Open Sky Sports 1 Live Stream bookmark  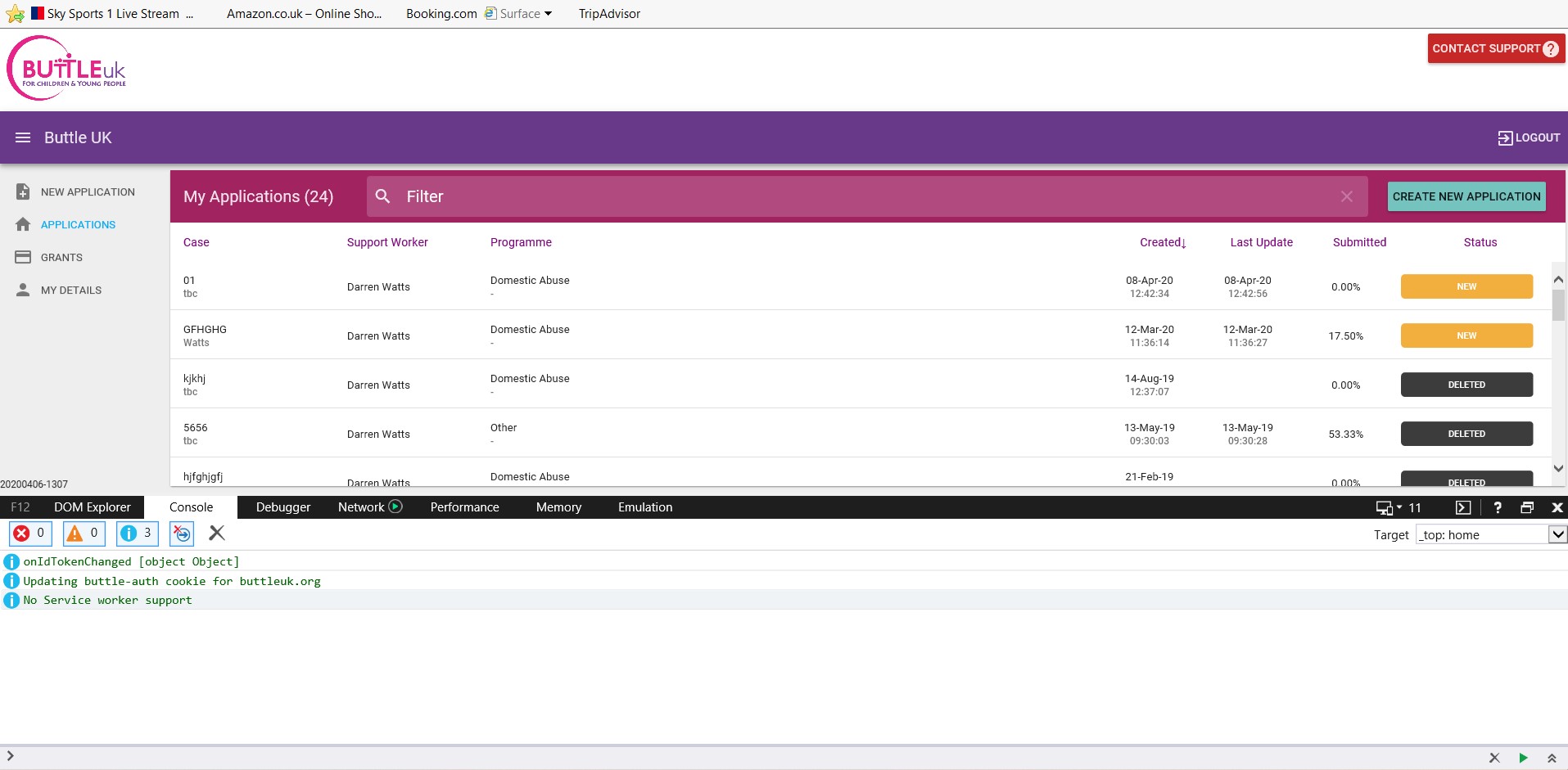112,14
